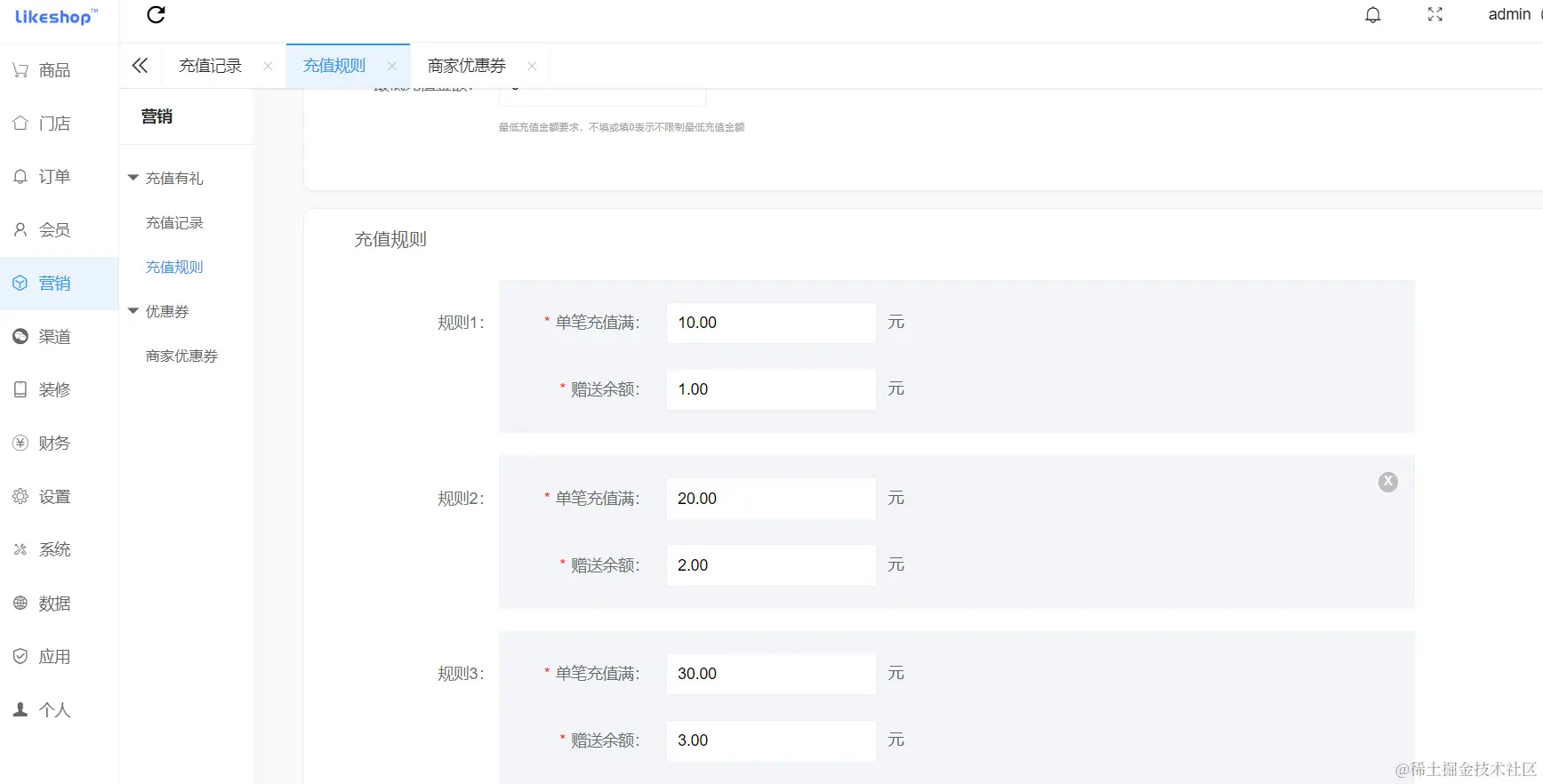Click the likeshop logo
This screenshot has height=784, width=1543.
tap(56, 16)
